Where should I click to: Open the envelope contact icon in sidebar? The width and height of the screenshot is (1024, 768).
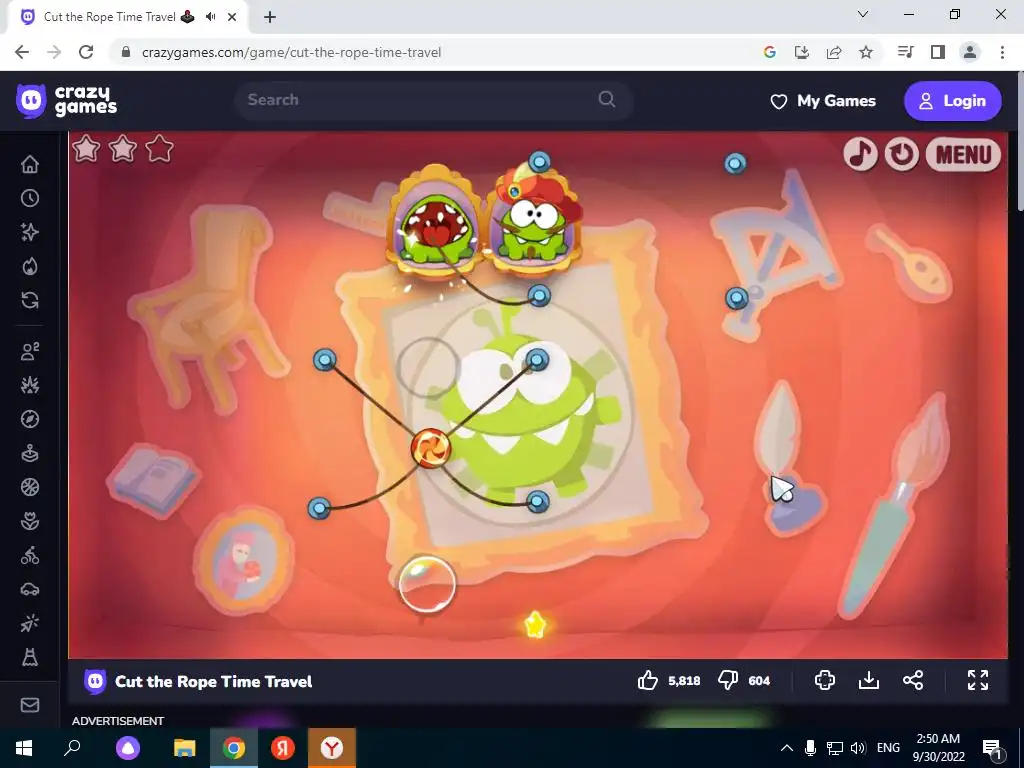click(x=30, y=705)
